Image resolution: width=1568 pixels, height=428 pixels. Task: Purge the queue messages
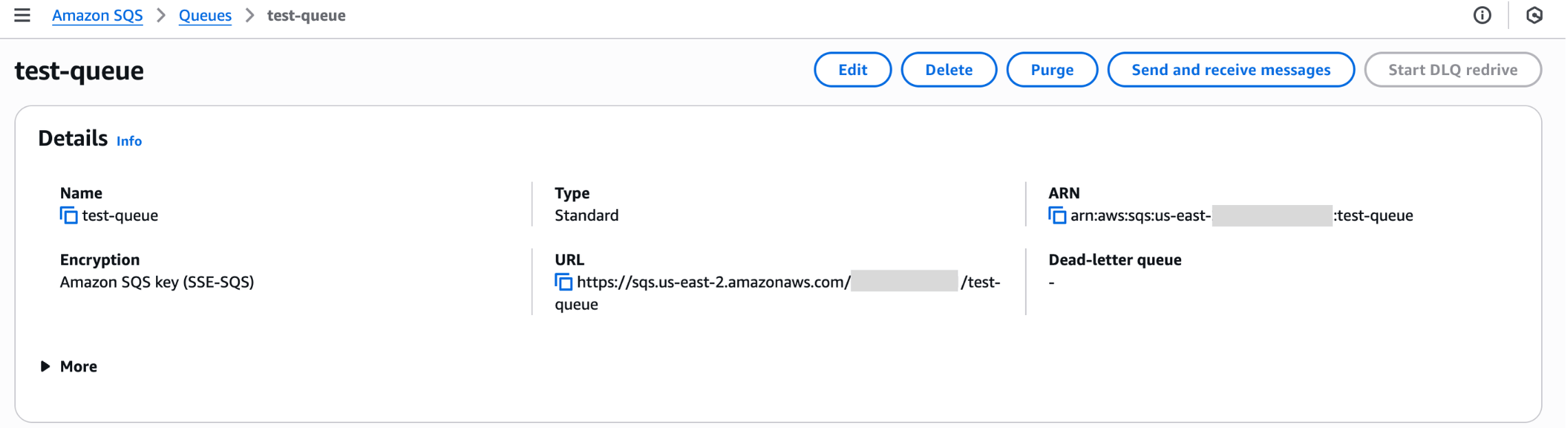(x=1052, y=69)
